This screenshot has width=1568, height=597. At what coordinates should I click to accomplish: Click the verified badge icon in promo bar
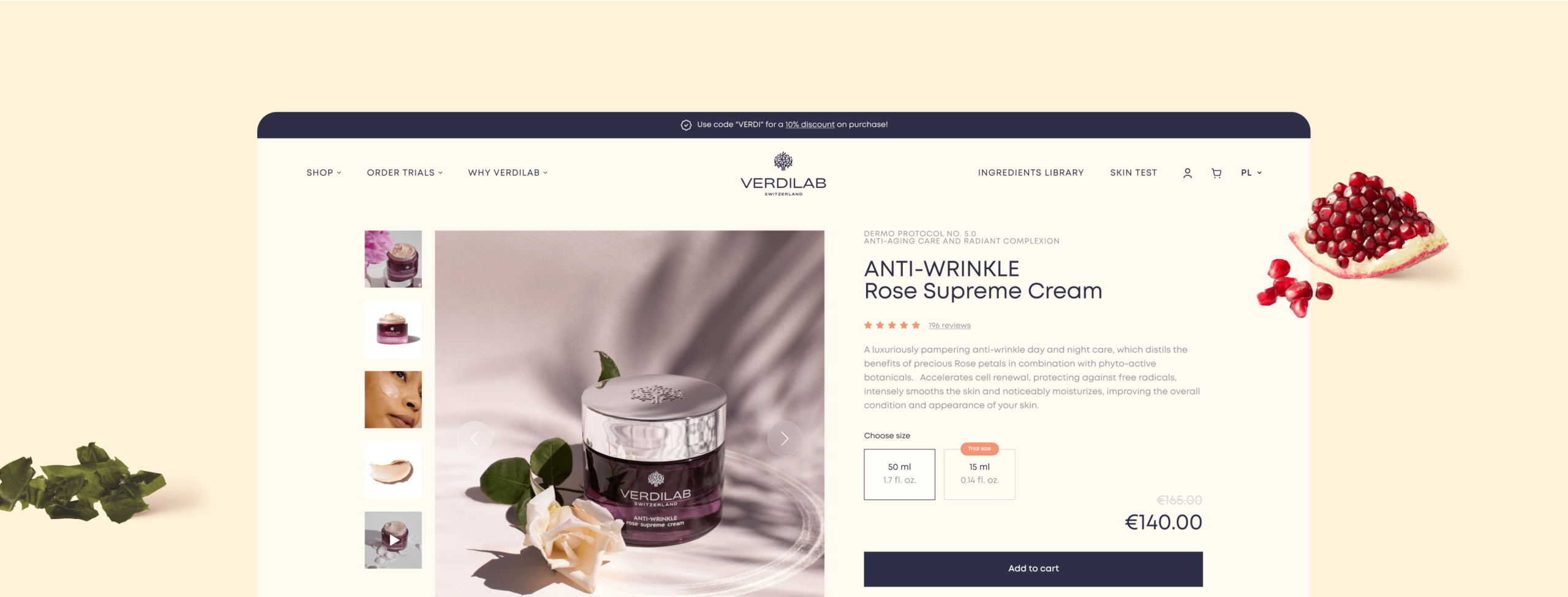tap(686, 125)
